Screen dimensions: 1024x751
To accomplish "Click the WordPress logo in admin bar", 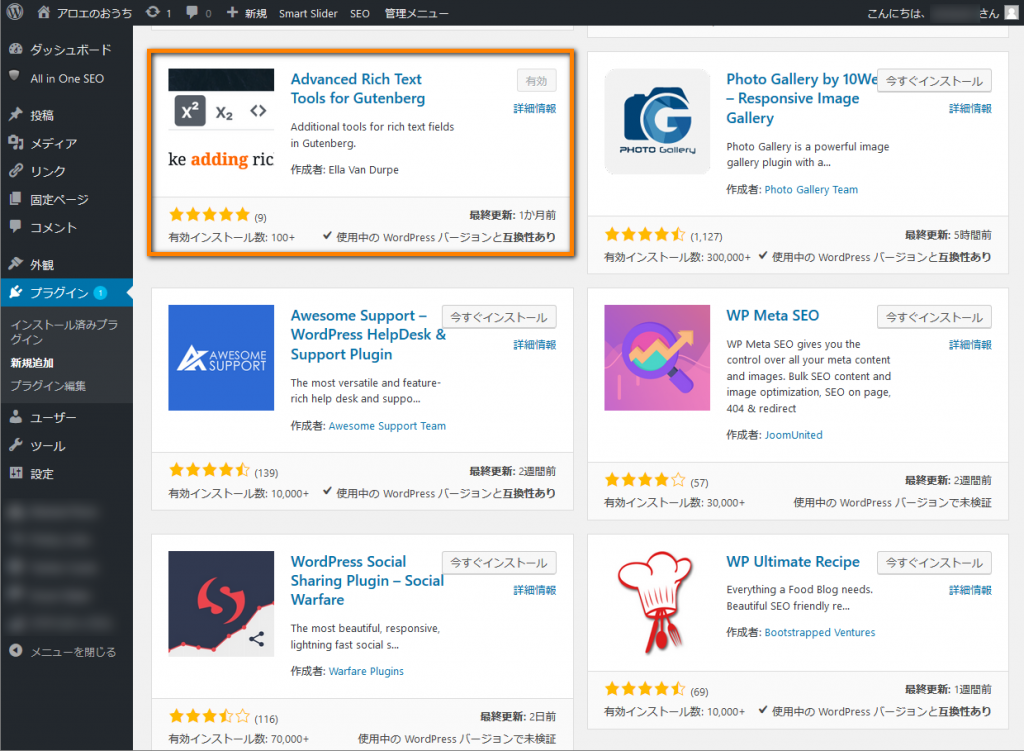I will [x=15, y=13].
